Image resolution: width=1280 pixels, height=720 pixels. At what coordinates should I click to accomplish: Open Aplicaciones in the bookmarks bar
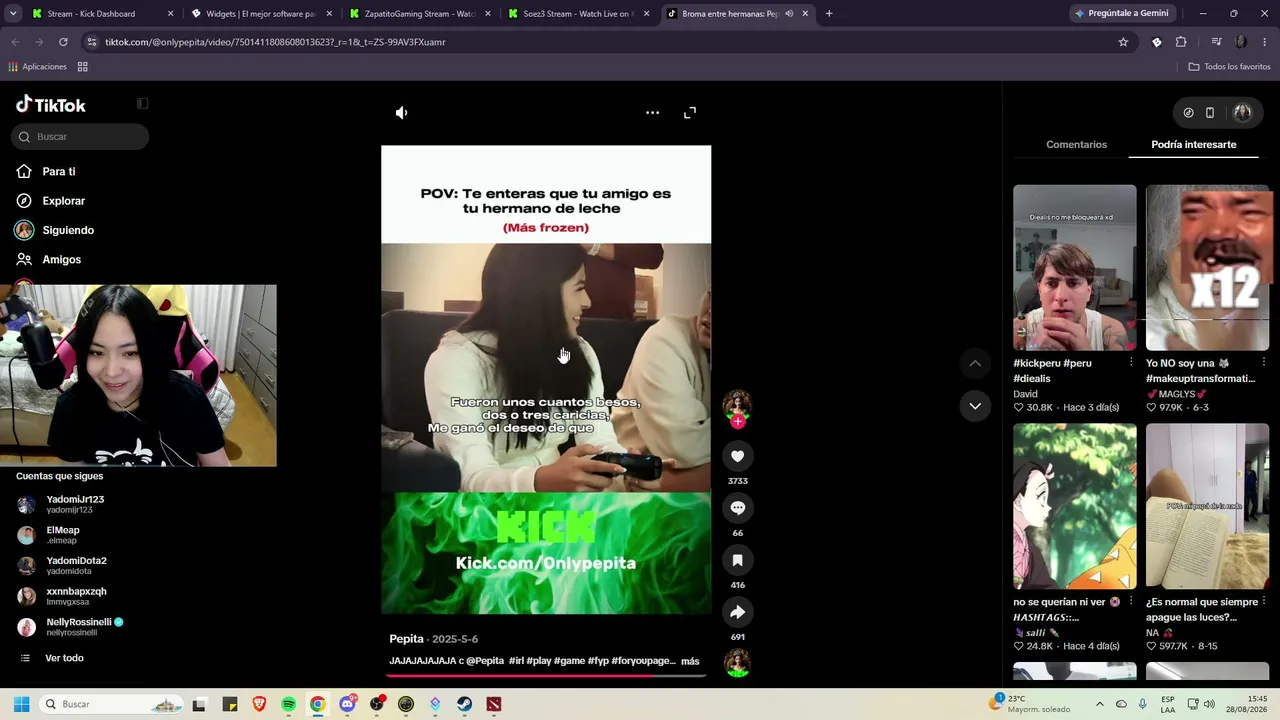[37, 67]
